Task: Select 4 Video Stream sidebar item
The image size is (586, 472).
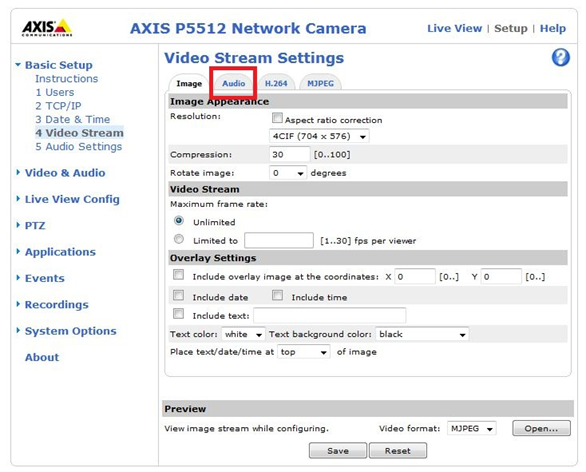Action: pos(79,133)
